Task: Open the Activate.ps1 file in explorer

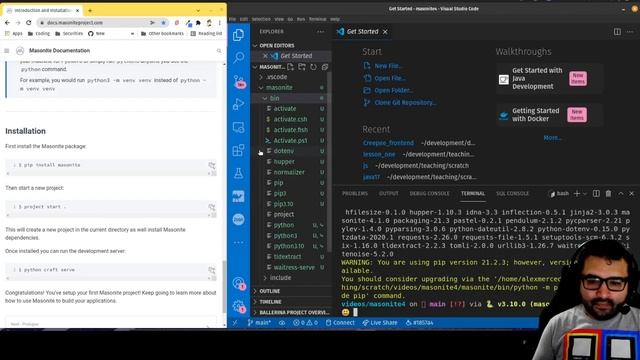Action: tap(290, 140)
